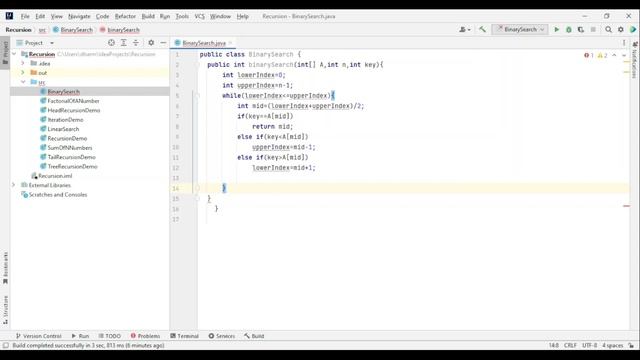
Task: Open Build tool window at bottom
Action: point(254,336)
